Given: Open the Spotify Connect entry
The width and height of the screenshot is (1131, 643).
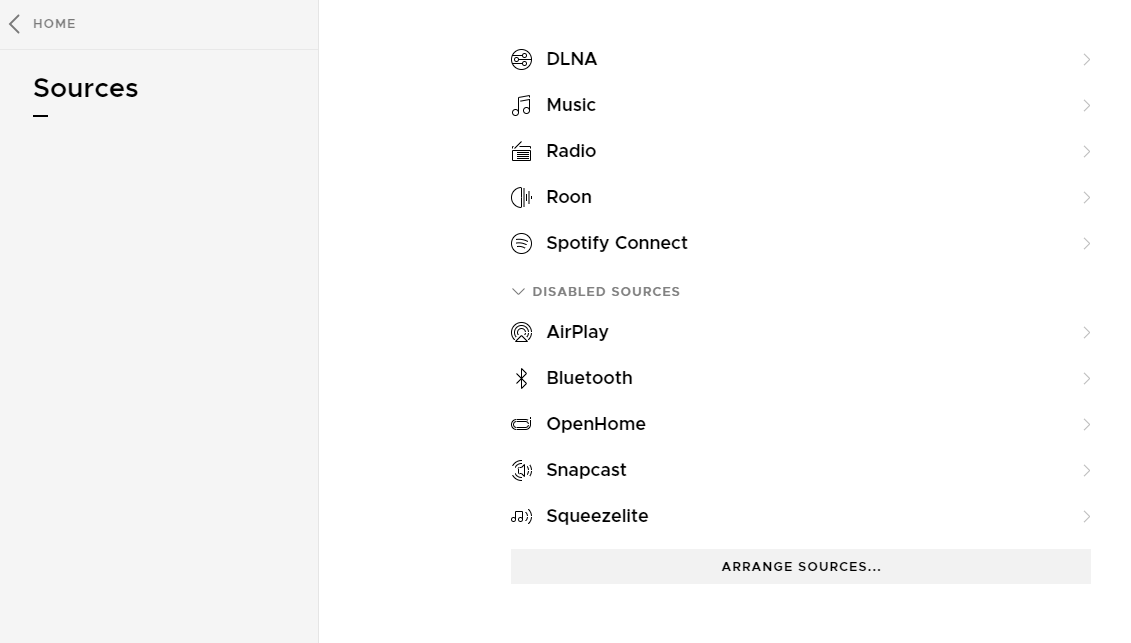Looking at the screenshot, I should [616, 244].
